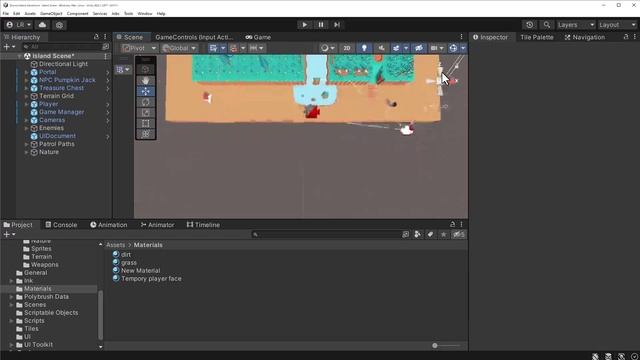Open the draw mode shading dropdown
Image resolution: width=640 pixels, height=360 pixels.
coord(327,48)
